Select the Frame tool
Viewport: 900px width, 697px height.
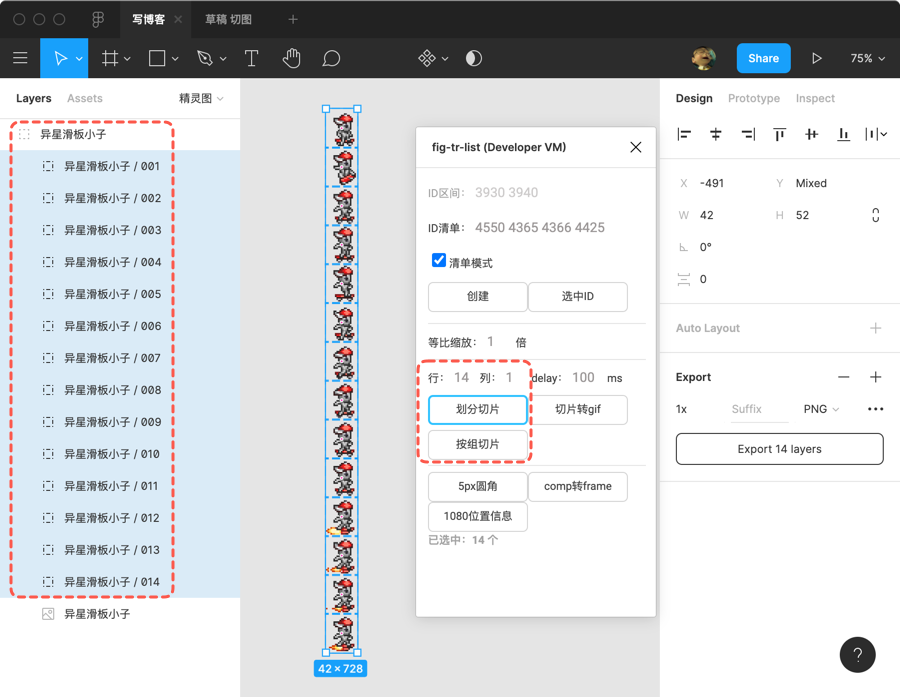[110, 58]
